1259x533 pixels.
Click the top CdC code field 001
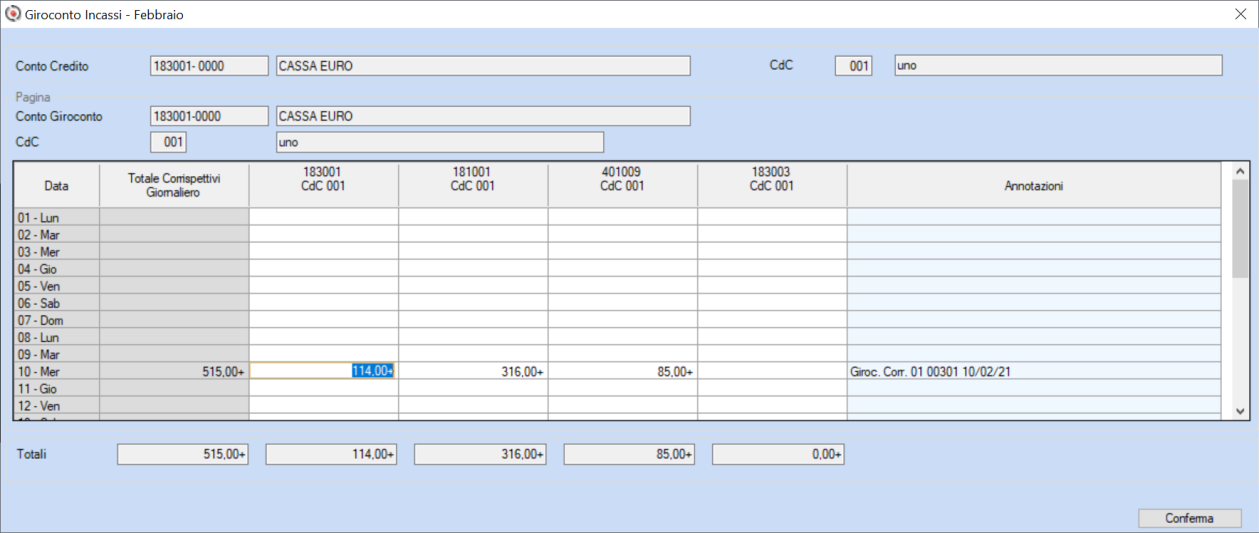pyautogui.click(x=853, y=66)
